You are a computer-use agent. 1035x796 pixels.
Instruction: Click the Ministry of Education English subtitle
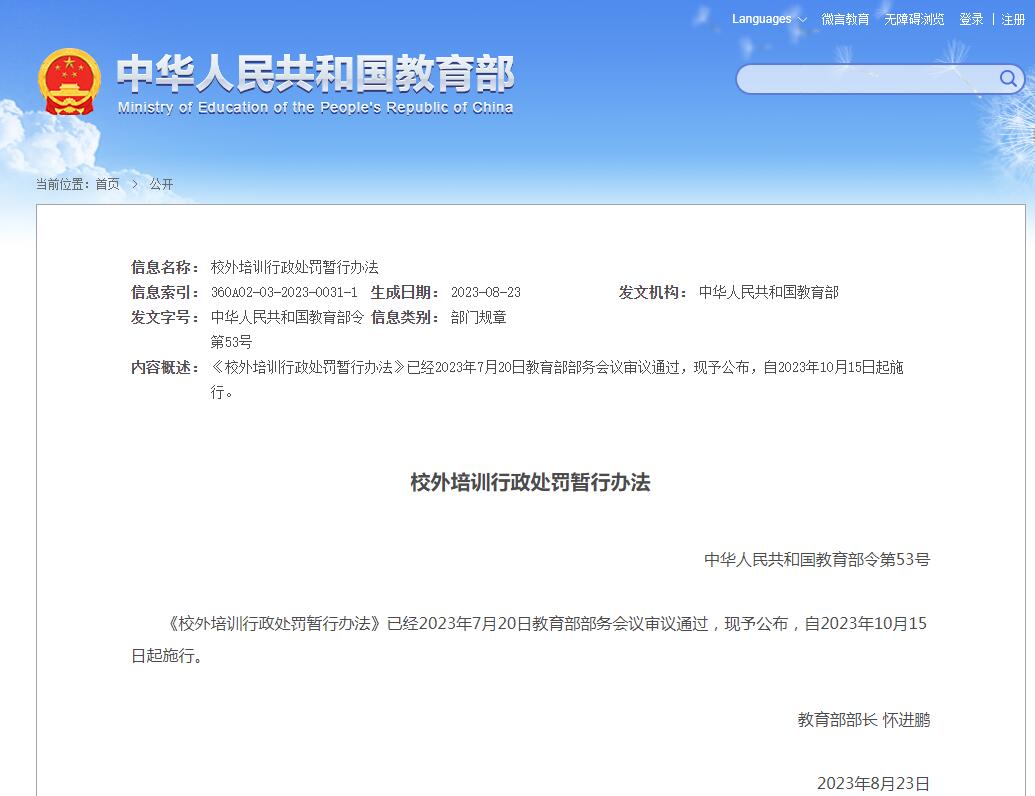pyautogui.click(x=315, y=108)
